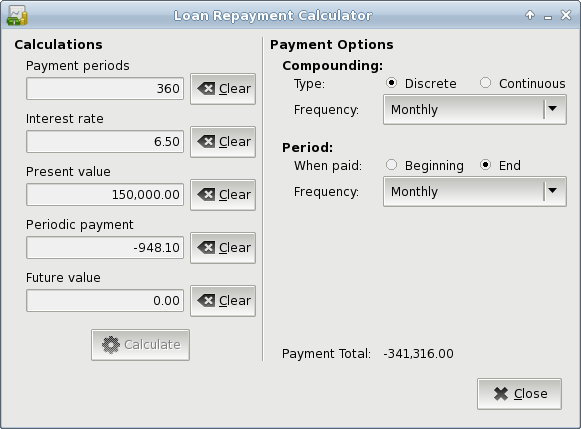Click the Interest rate input field
This screenshot has height=429, width=581.
105,142
